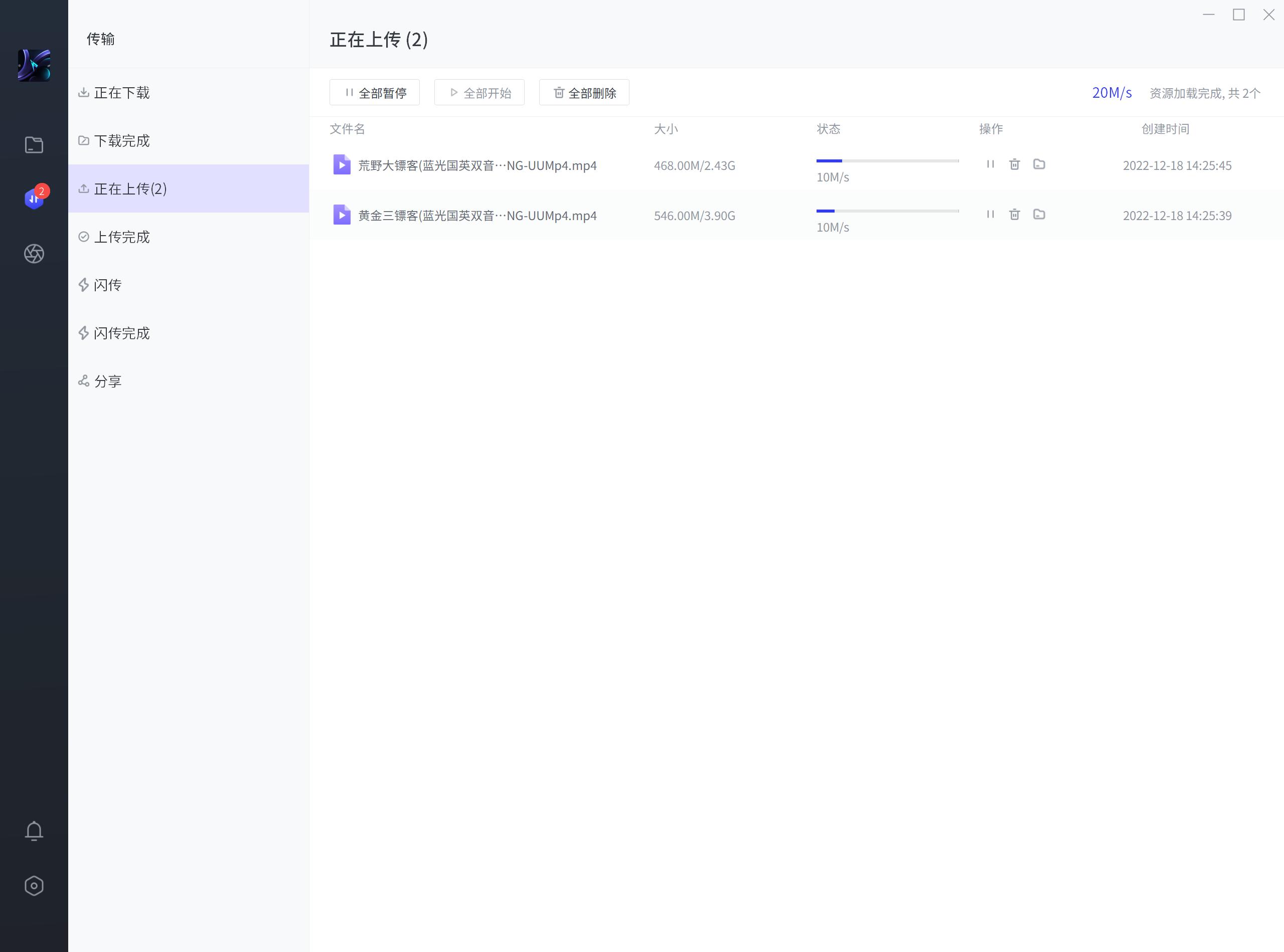Select the 分享 menu item
The image size is (1284, 952).
click(x=107, y=381)
